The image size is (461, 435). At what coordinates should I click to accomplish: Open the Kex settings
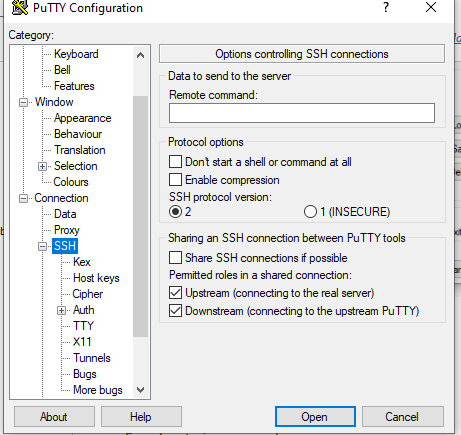tap(82, 262)
